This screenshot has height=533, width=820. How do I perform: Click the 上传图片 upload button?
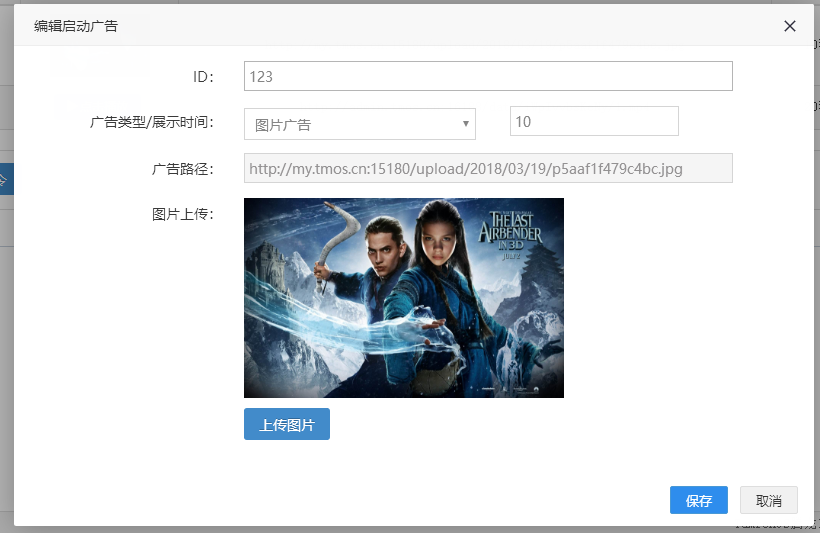287,424
